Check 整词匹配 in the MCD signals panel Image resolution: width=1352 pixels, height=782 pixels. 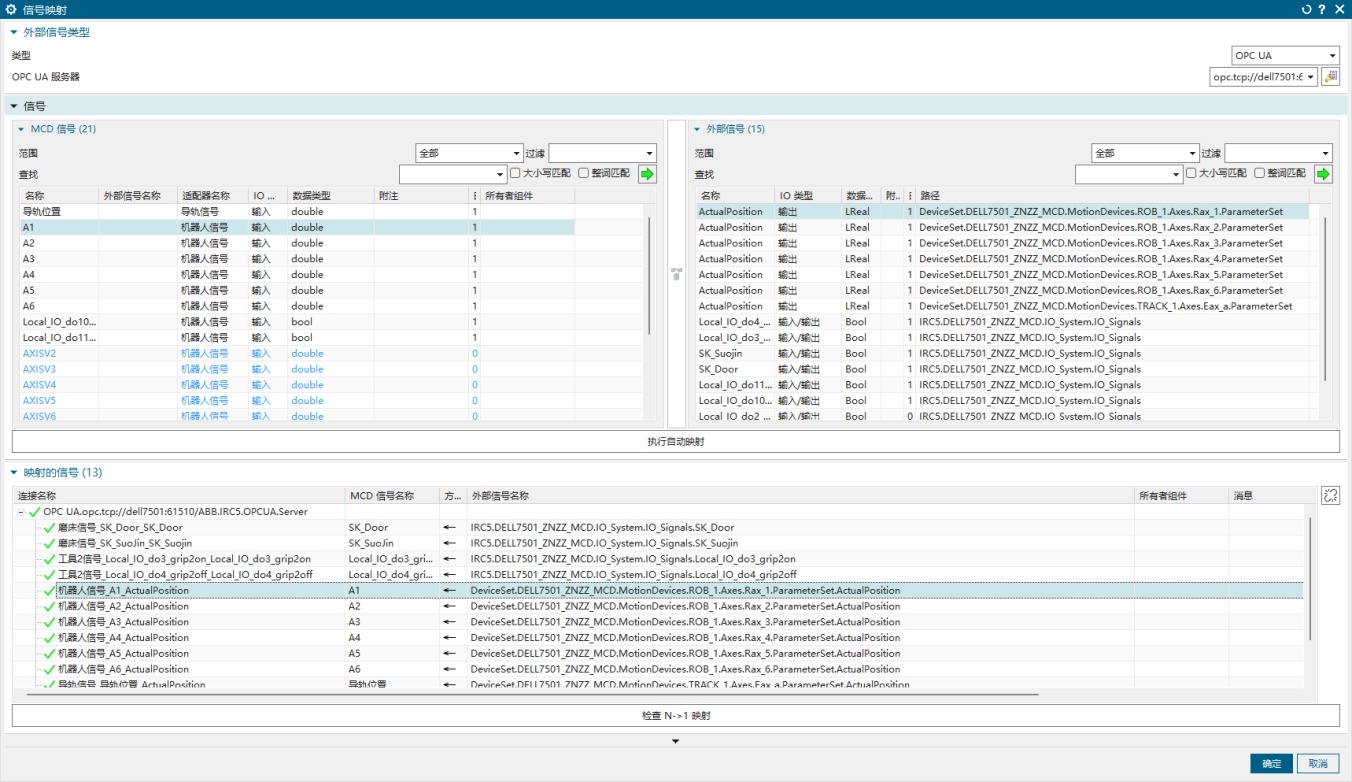pos(584,174)
